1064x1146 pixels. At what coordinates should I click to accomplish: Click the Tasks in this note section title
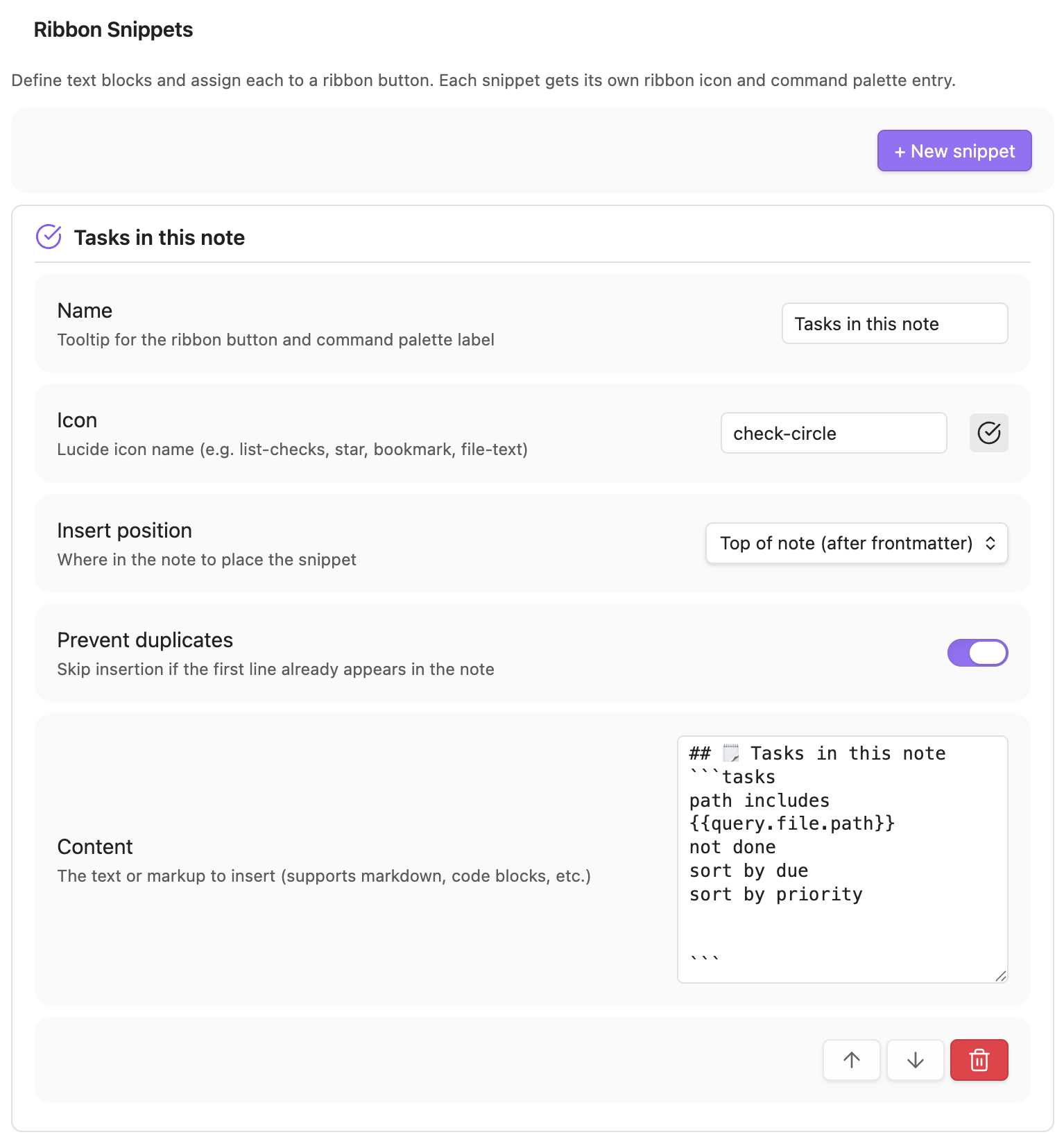tap(160, 238)
